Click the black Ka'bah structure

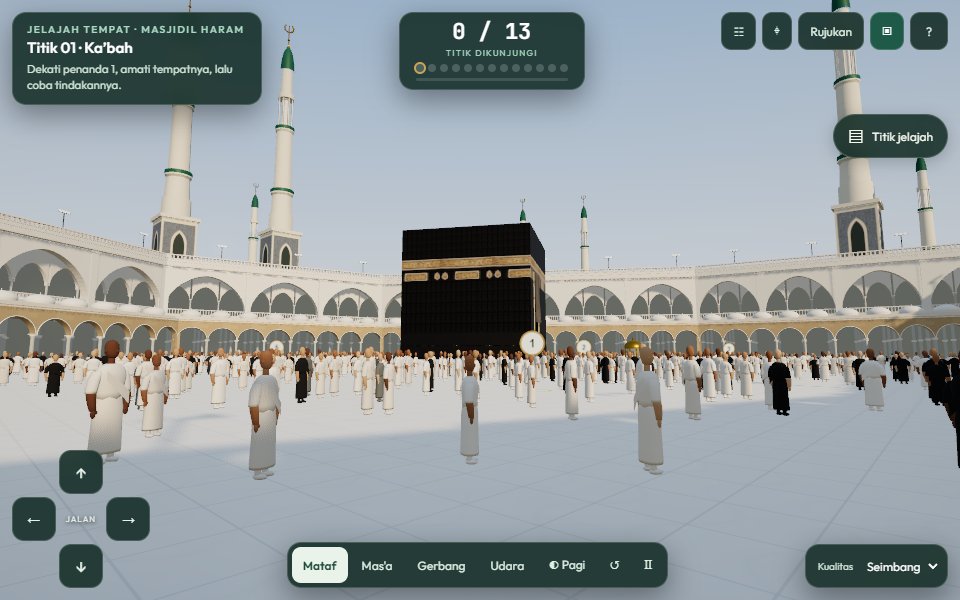[473, 288]
